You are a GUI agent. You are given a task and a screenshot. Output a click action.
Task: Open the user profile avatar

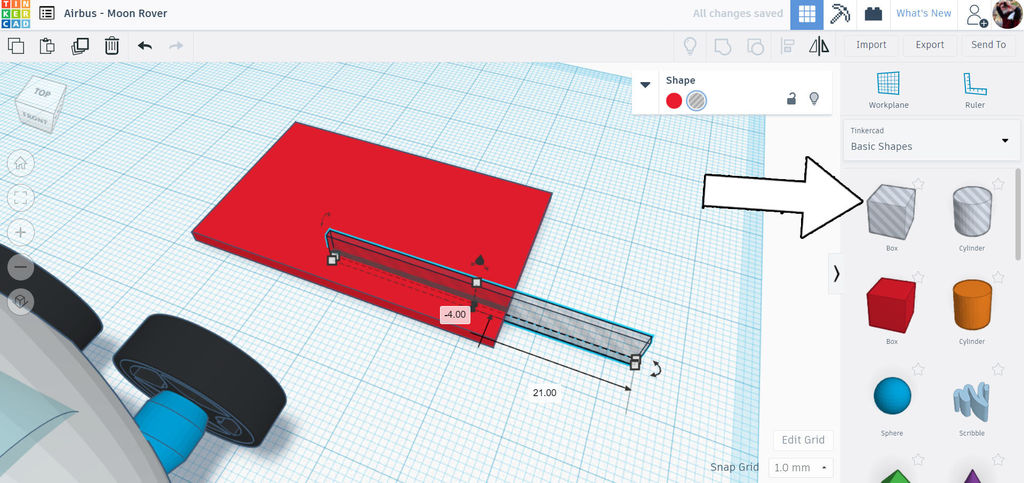(1007, 14)
